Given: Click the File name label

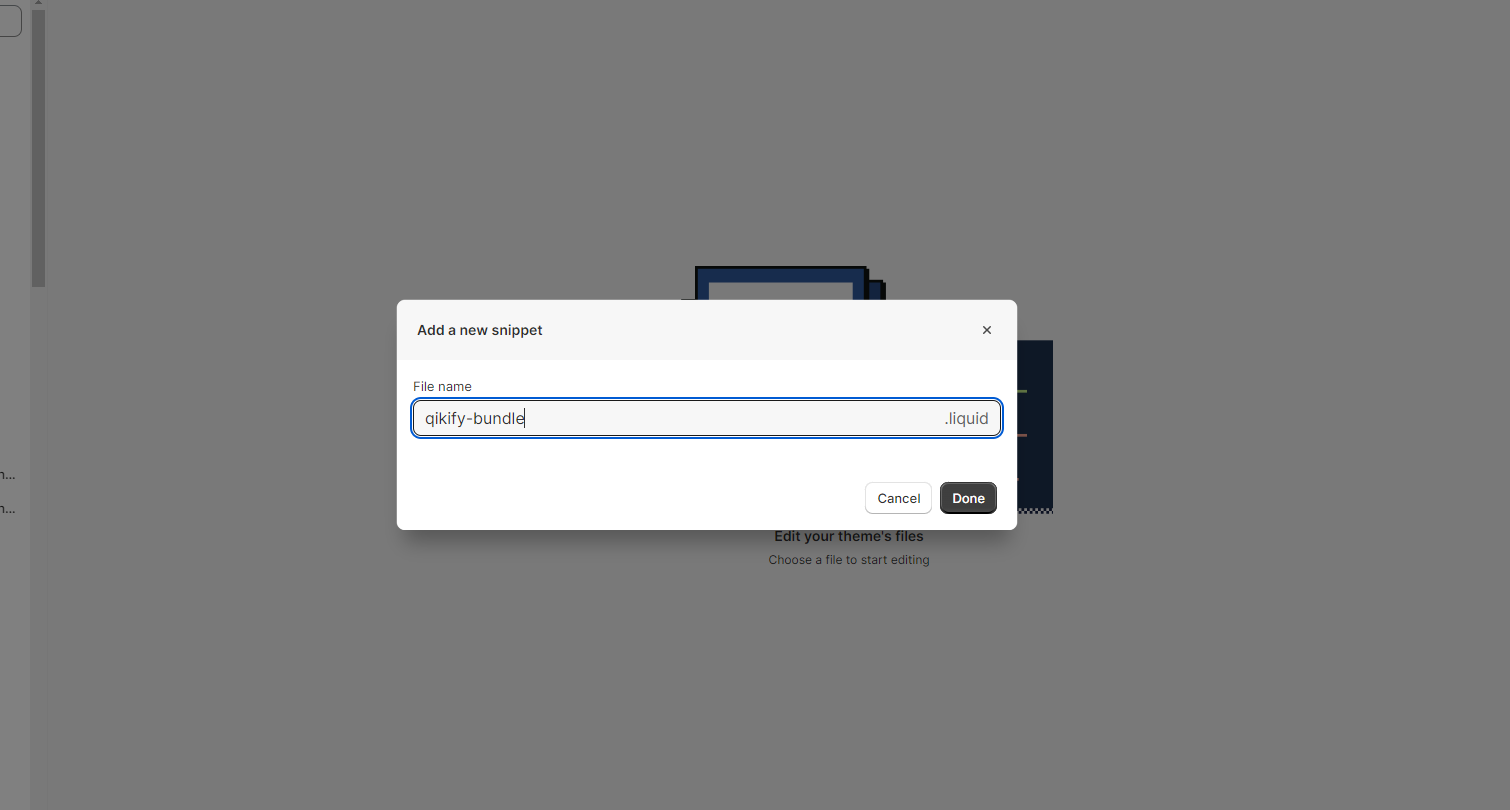Looking at the screenshot, I should (442, 386).
